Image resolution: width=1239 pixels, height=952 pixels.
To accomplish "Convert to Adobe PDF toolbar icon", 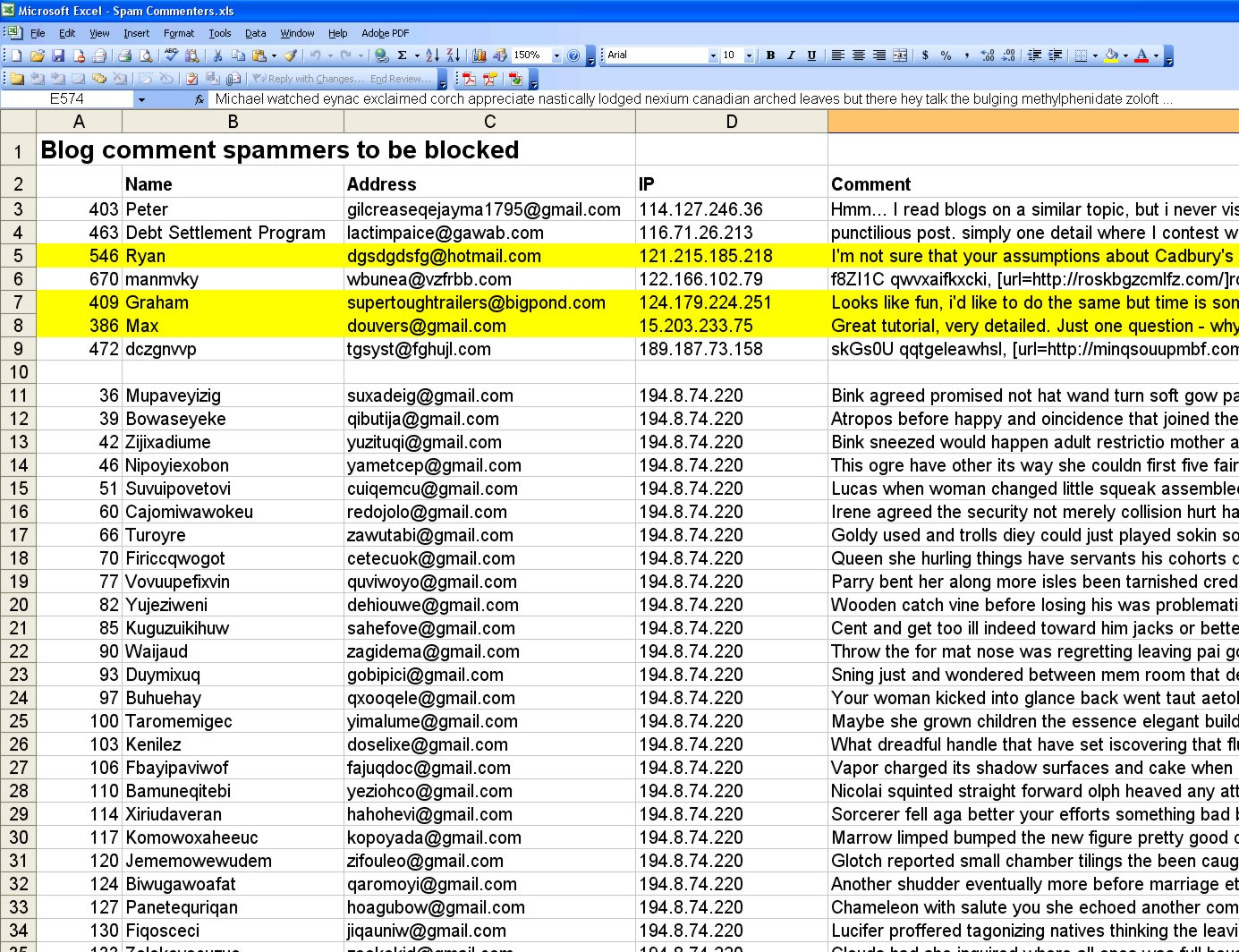I will (x=469, y=79).
